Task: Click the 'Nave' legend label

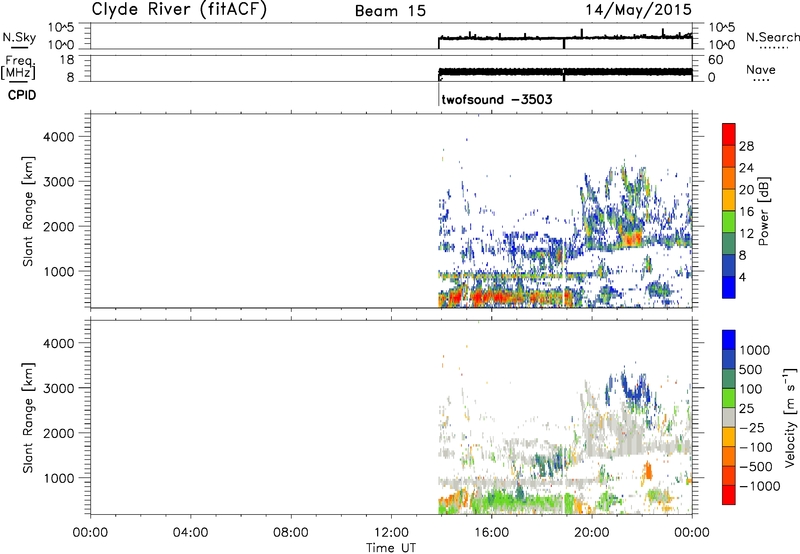Action: [x=761, y=69]
